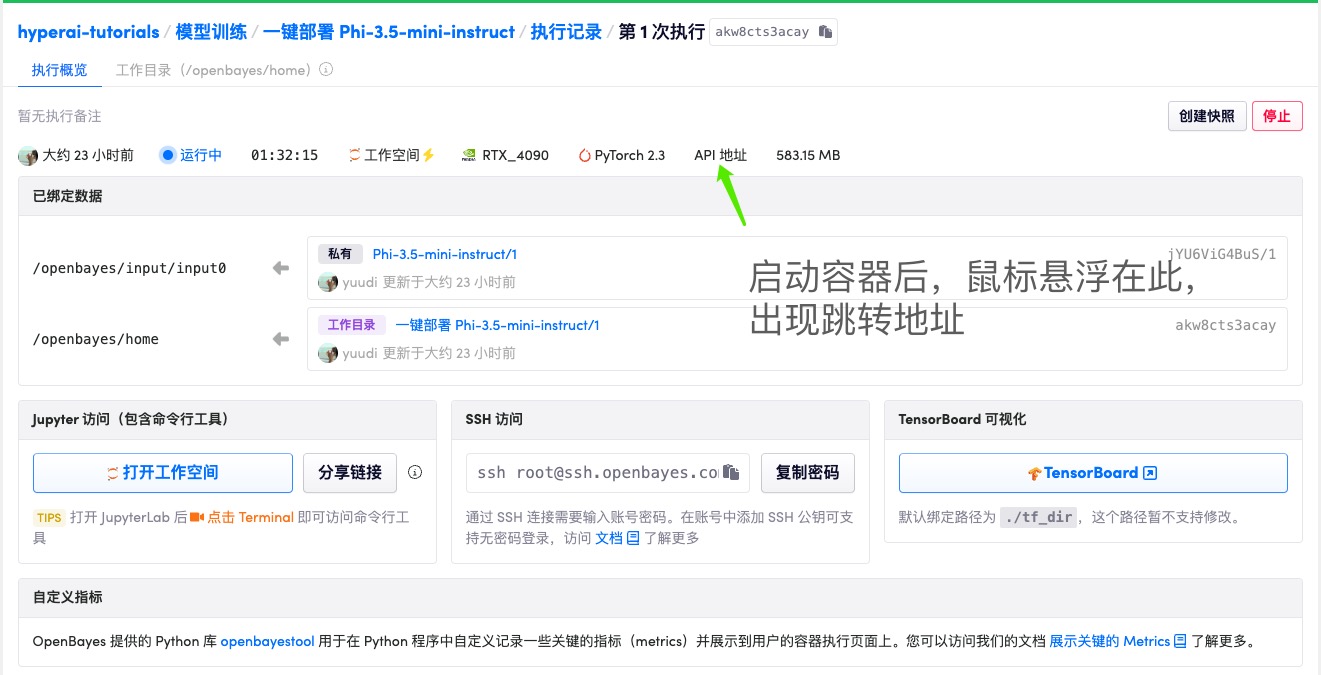The width and height of the screenshot is (1321, 675).
Task: Switch to the 执行概览 tab
Action: pos(59,70)
